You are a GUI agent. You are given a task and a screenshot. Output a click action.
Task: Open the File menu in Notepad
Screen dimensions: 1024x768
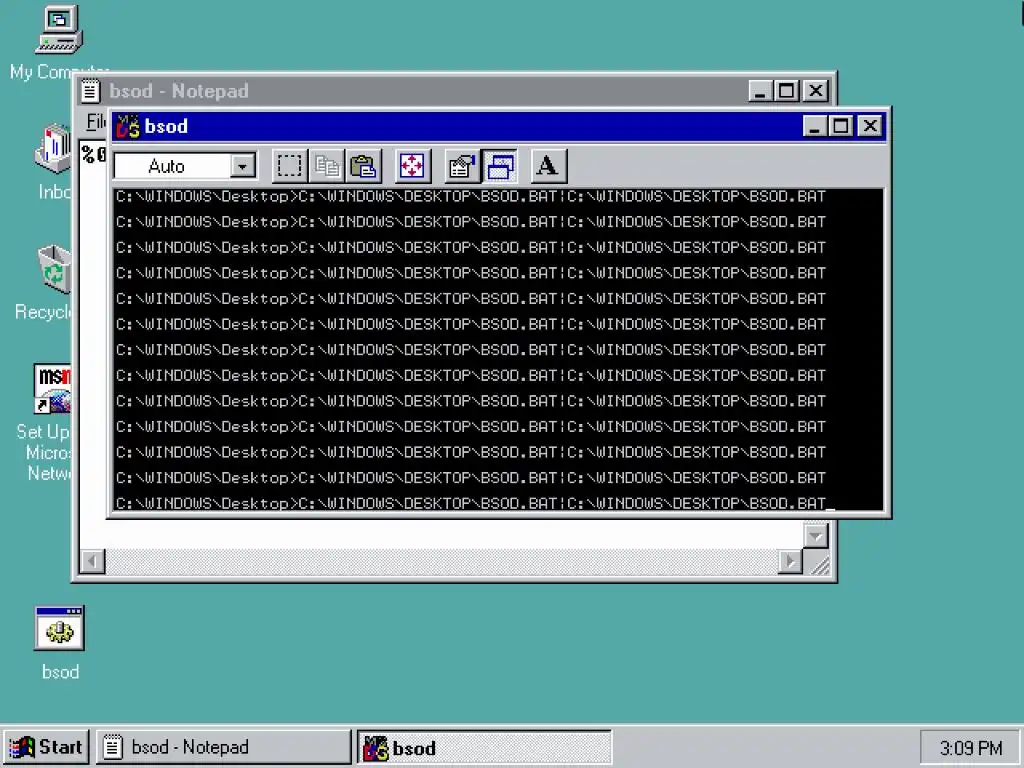tap(95, 121)
